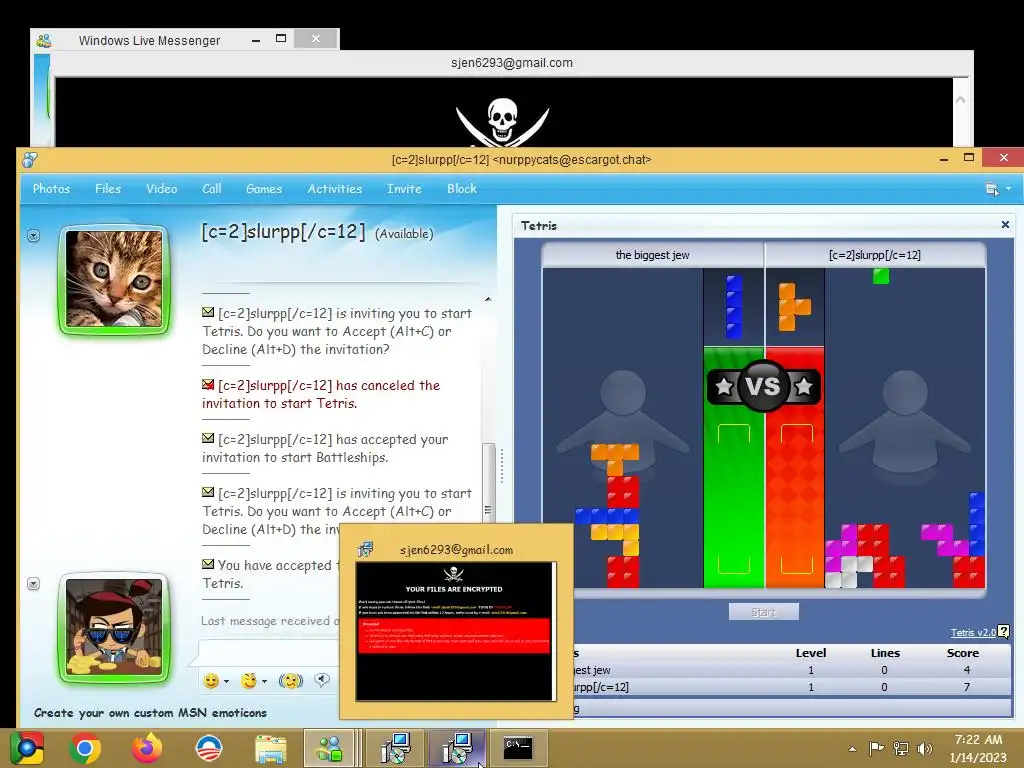Click the Windows Live Messenger window title bar
This screenshot has height=768, width=1024.
[150, 40]
